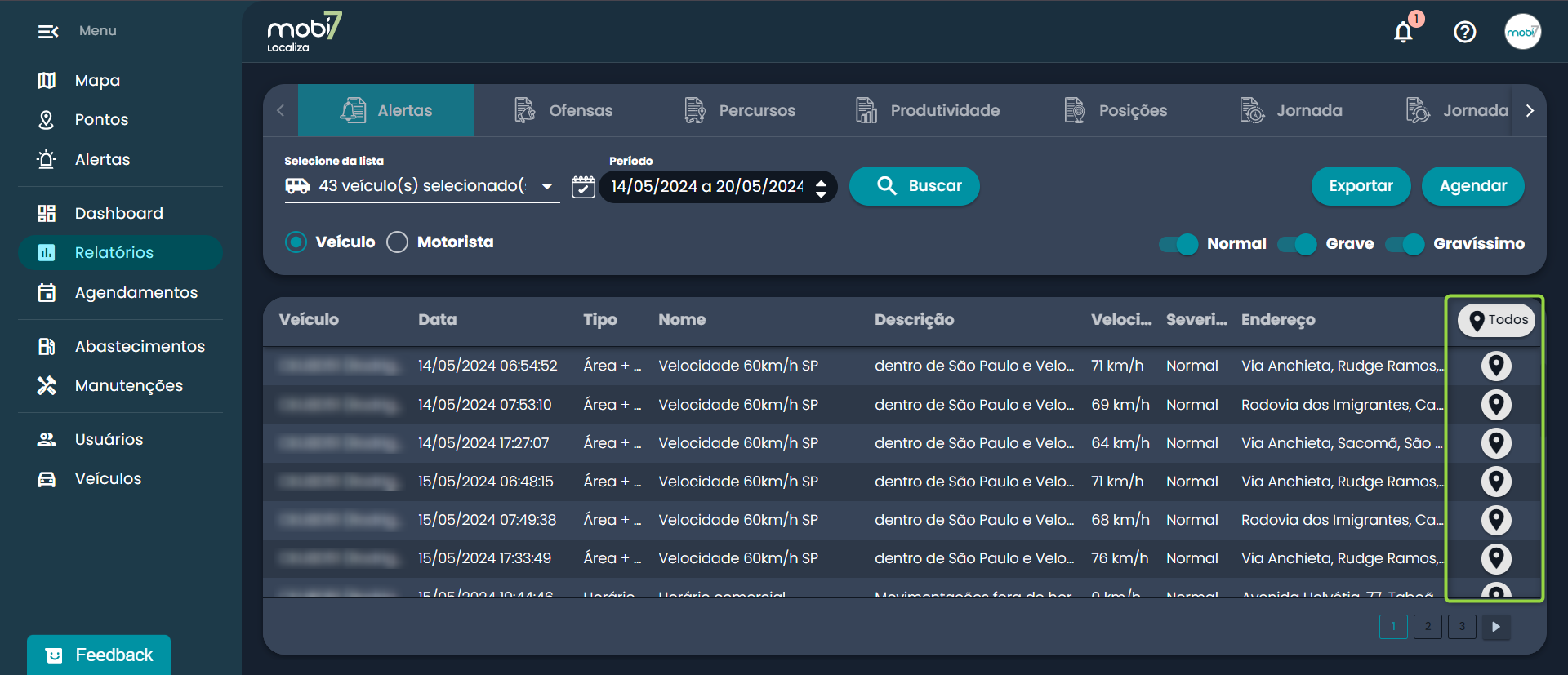Go to results page 3
Image resolution: width=1568 pixels, height=675 pixels.
click(x=1462, y=626)
